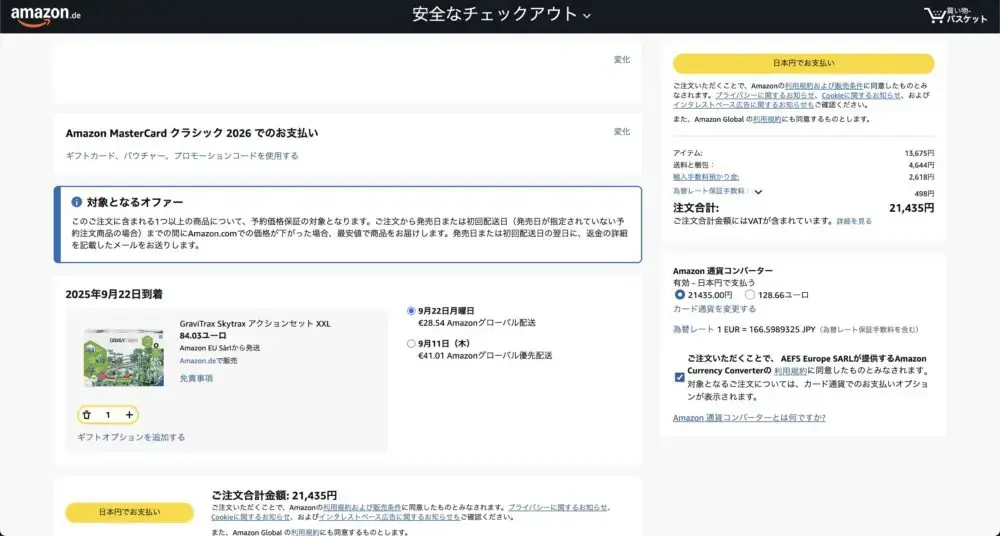Click 変化 in the top address section
The height and width of the screenshot is (536, 1000).
click(622, 59)
